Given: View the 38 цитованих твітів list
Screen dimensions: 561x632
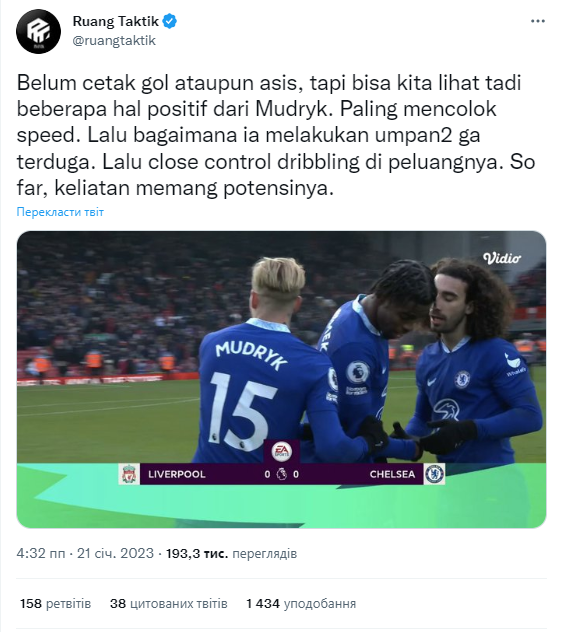Looking at the screenshot, I should (x=168, y=603).
